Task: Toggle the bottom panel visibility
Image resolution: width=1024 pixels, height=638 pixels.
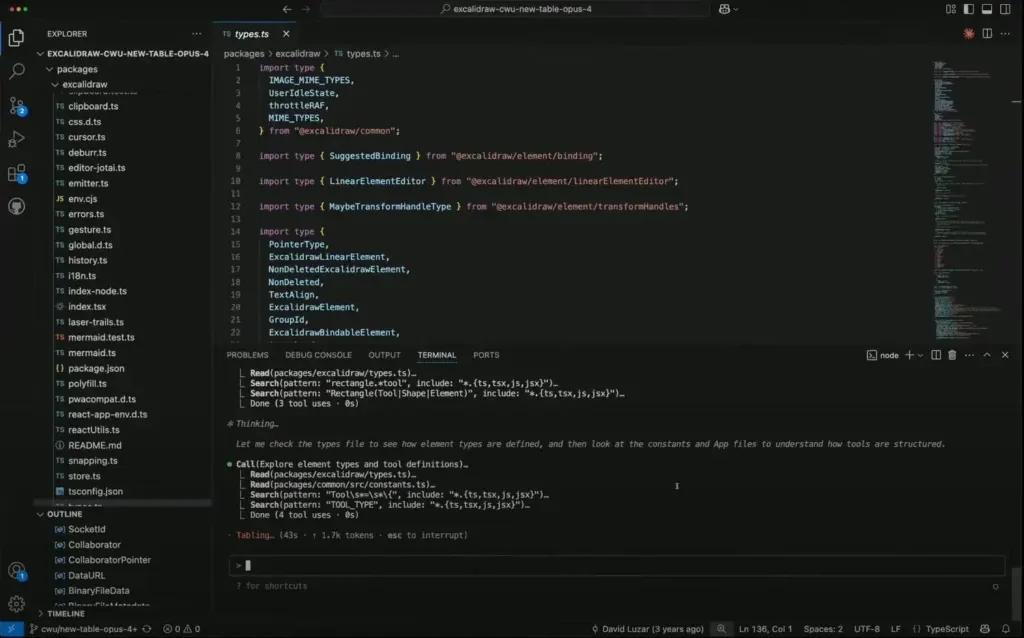Action: click(987, 9)
